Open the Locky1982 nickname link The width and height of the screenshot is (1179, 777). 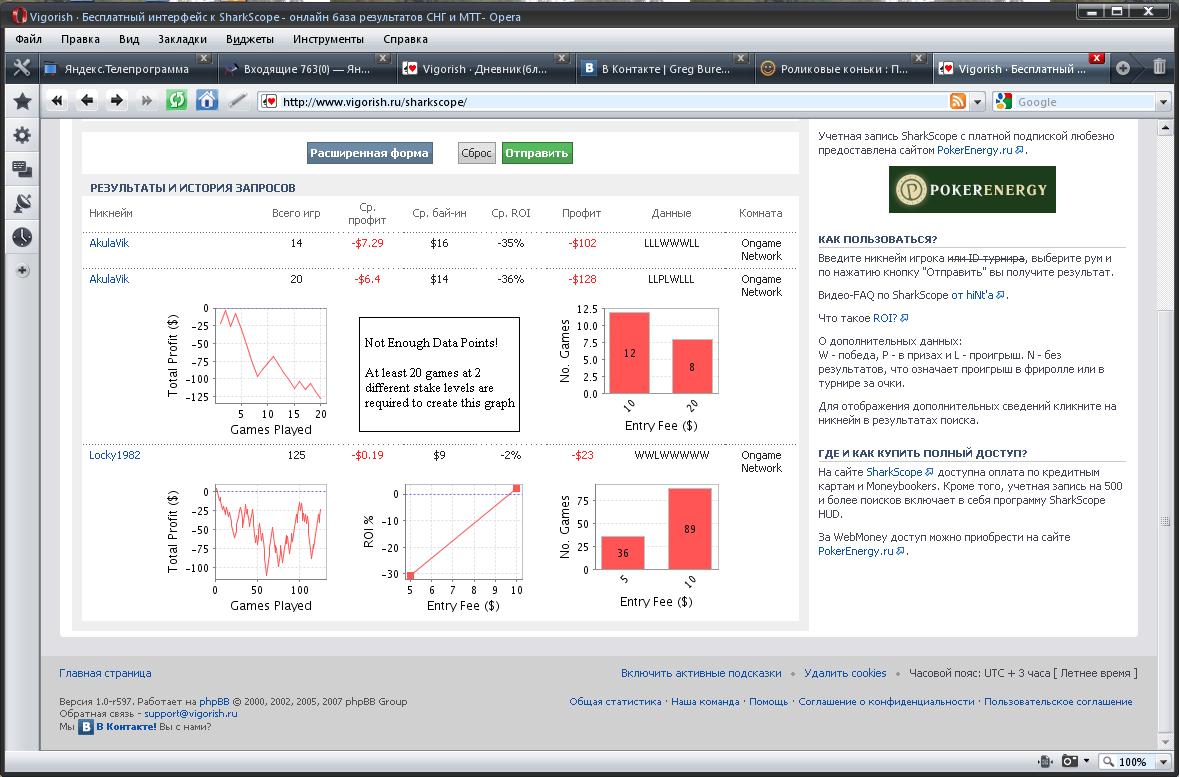point(115,455)
